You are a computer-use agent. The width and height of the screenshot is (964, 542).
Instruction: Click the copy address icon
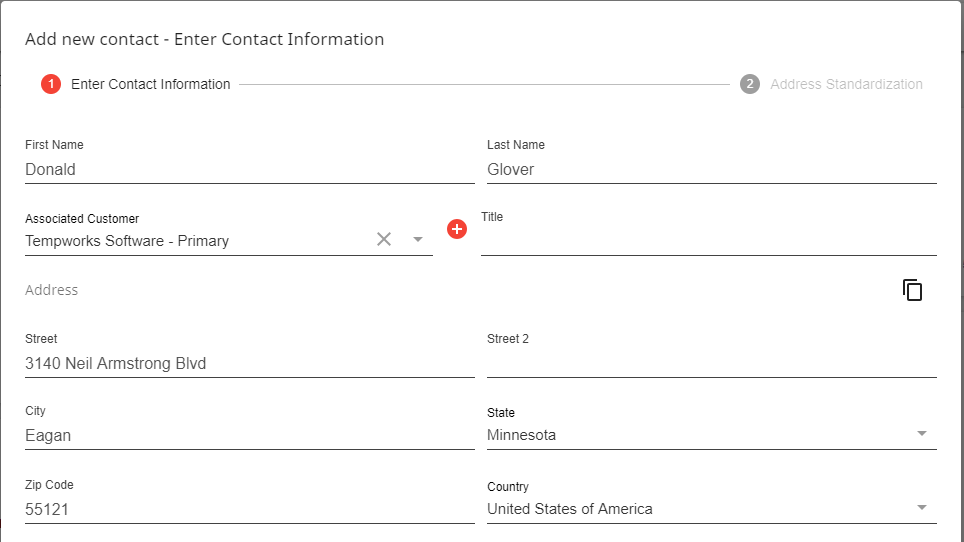pyautogui.click(x=912, y=290)
